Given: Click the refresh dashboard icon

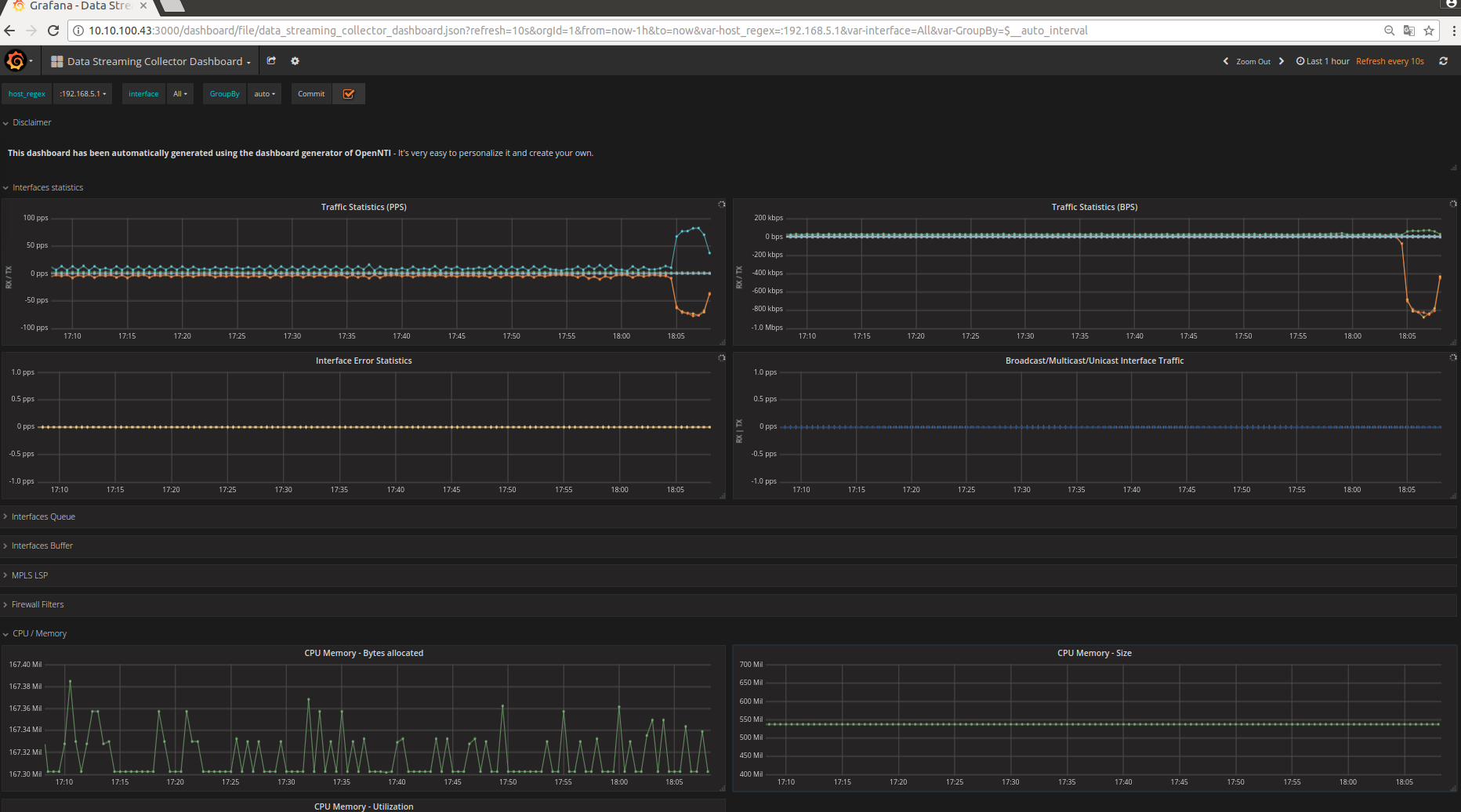Looking at the screenshot, I should (1443, 61).
